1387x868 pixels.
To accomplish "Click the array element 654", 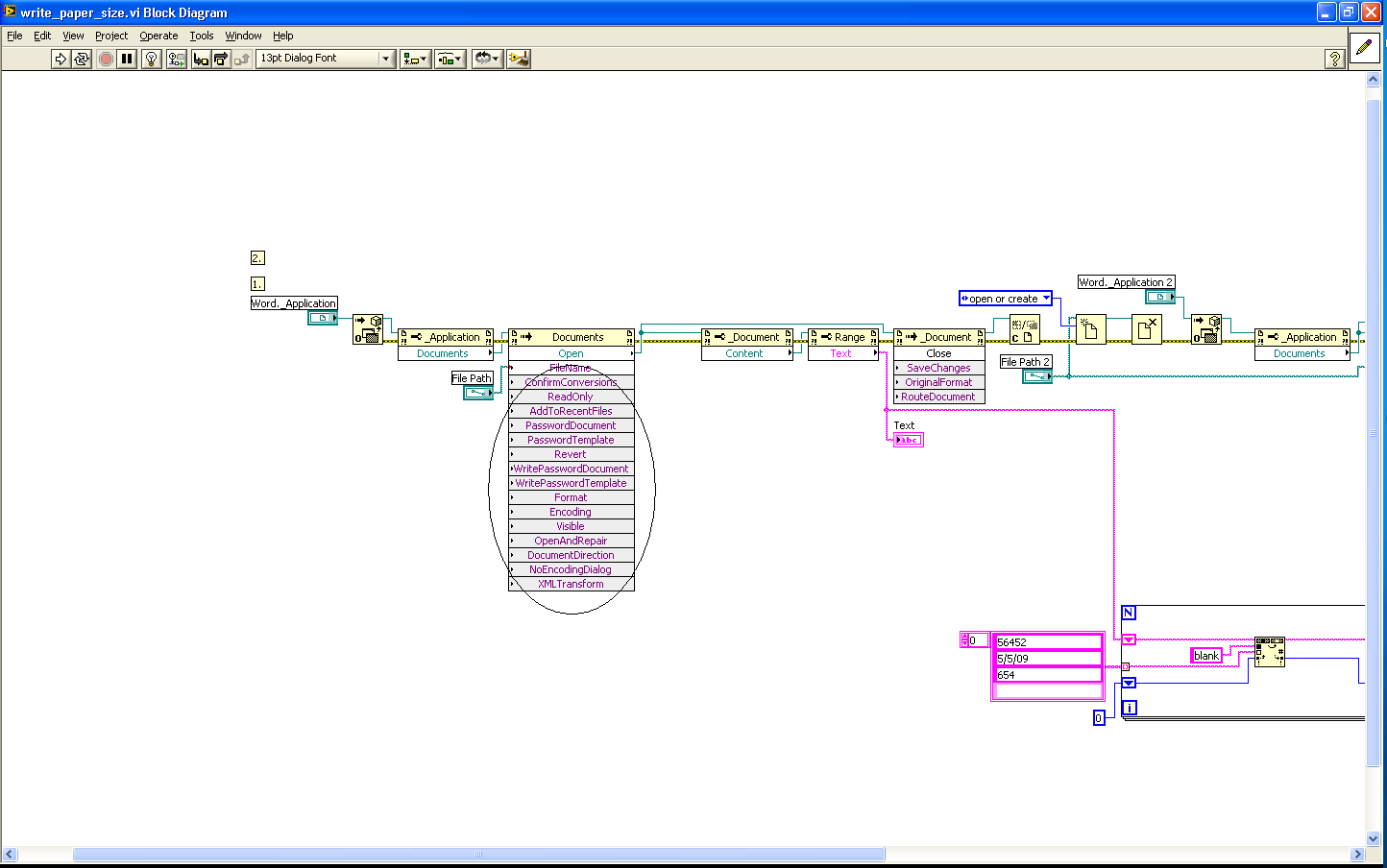I will coord(1047,675).
